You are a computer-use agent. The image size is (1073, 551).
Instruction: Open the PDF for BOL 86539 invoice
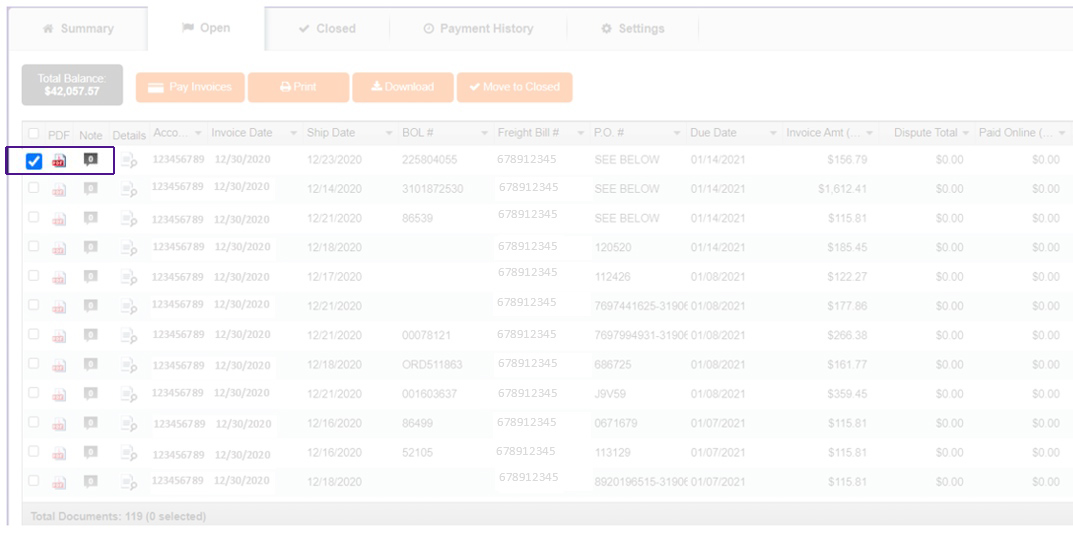[x=60, y=219]
